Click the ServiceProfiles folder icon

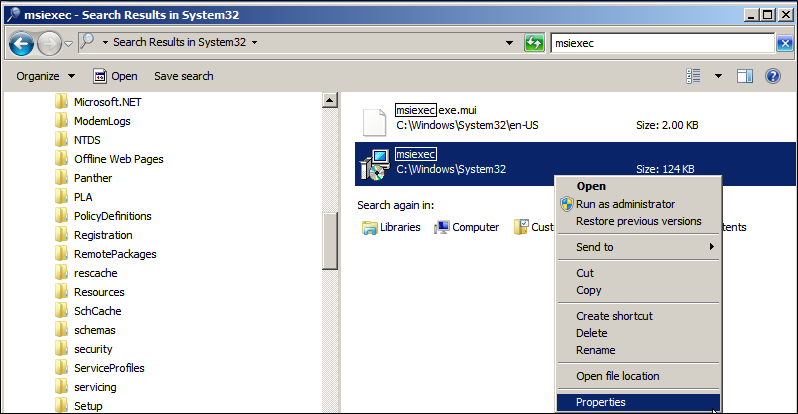(61, 368)
